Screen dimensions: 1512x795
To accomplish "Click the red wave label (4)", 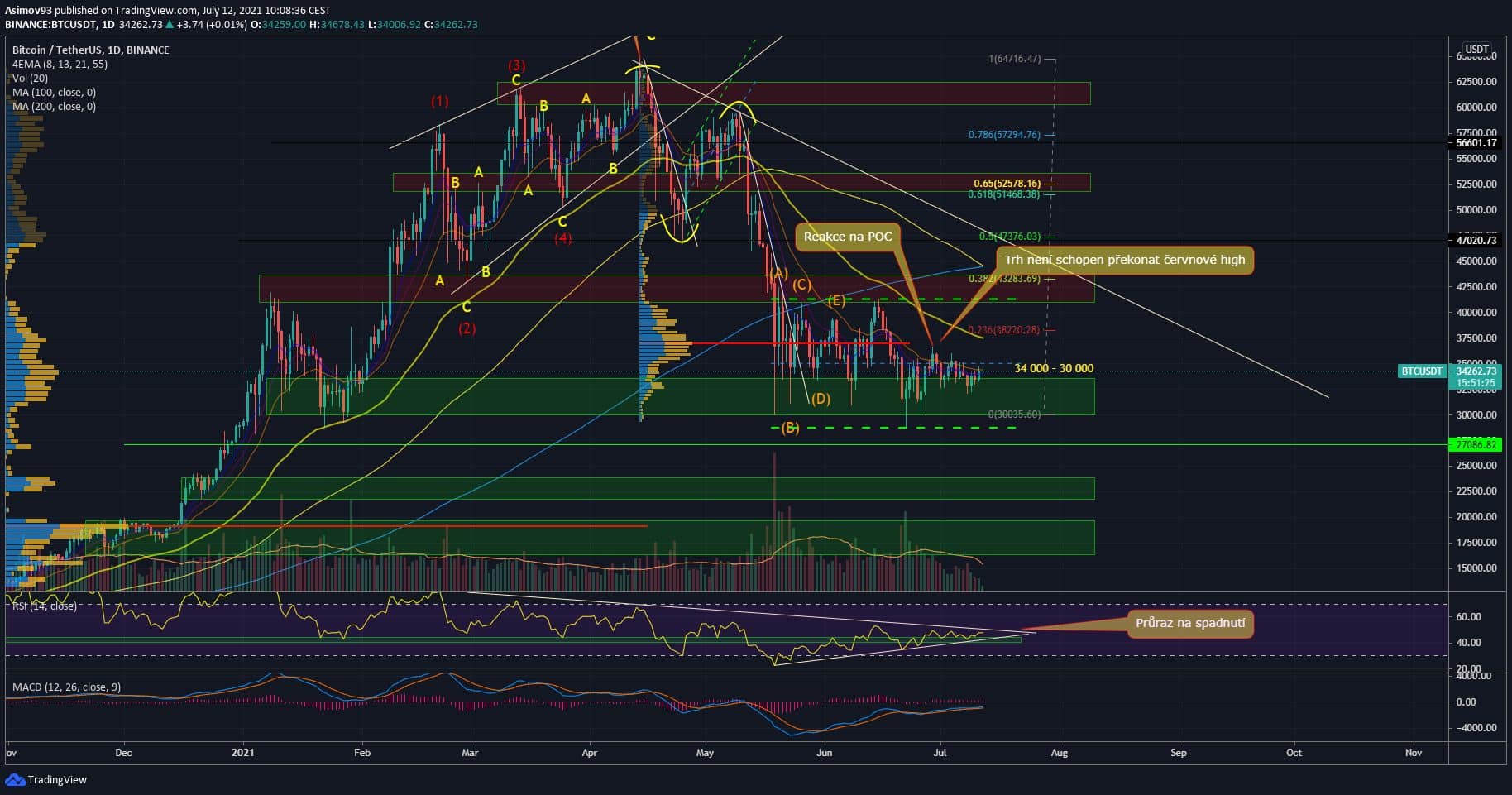I will click(562, 239).
